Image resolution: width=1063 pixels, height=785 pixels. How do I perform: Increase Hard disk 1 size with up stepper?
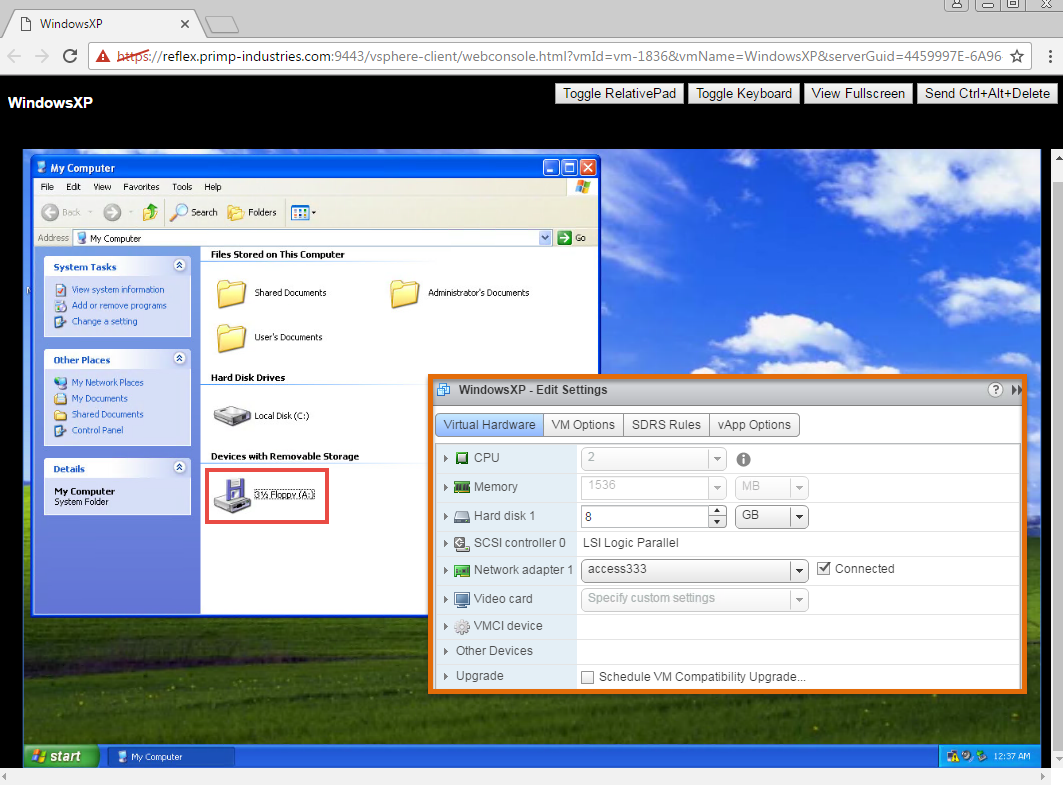pyautogui.click(x=717, y=511)
